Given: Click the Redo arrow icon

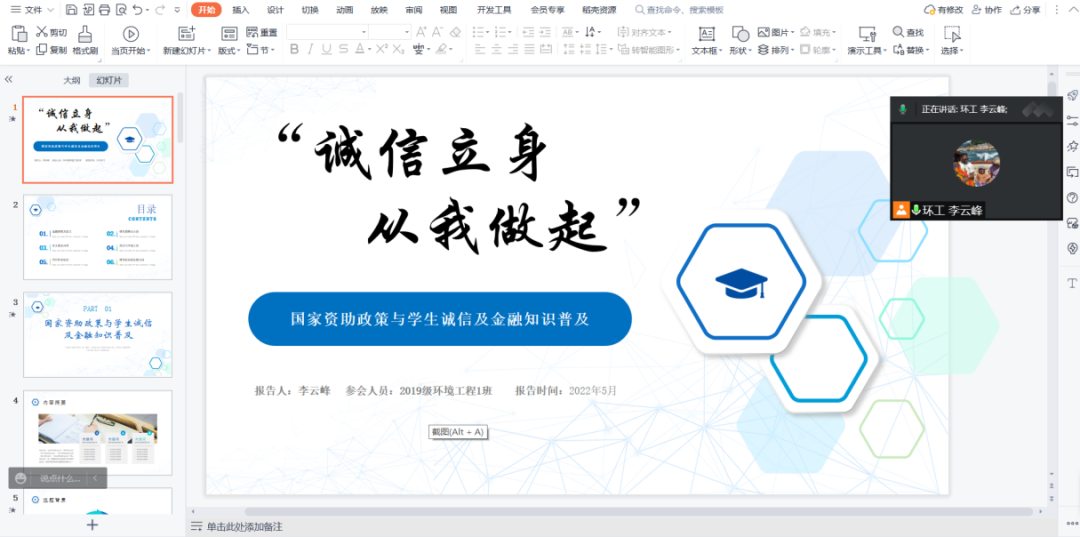Looking at the screenshot, I should click(x=160, y=10).
